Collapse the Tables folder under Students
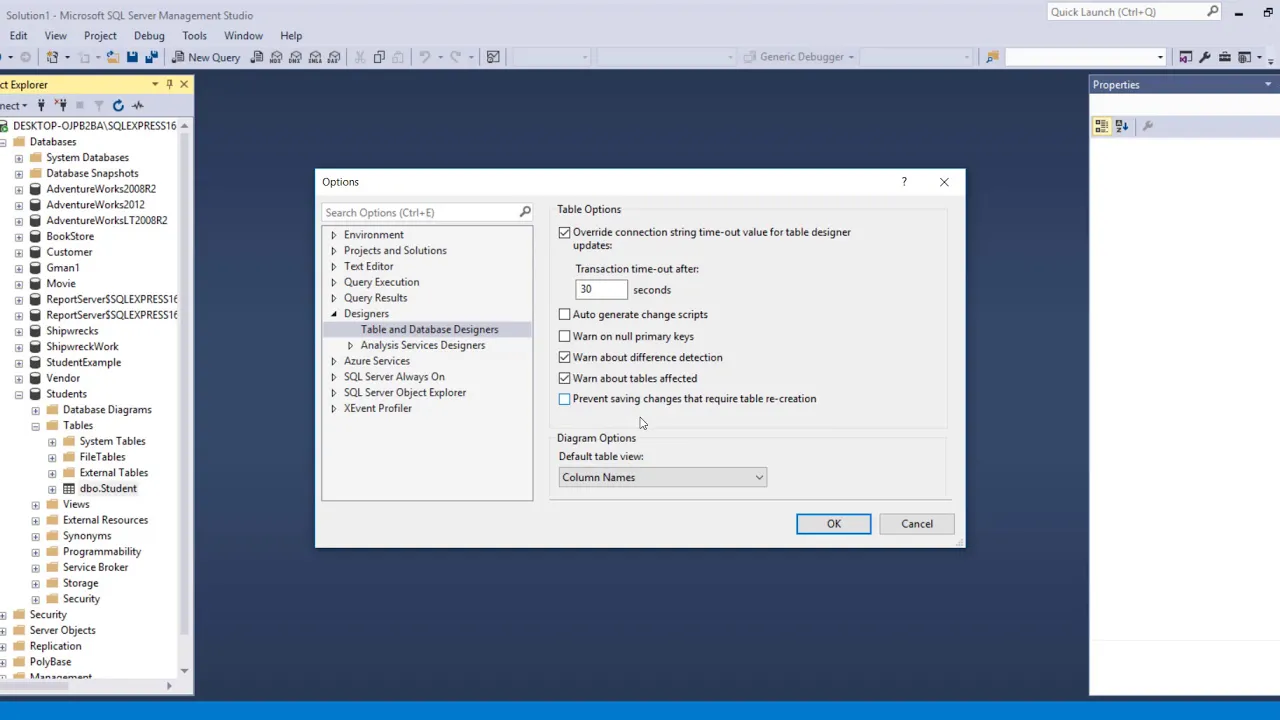This screenshot has height=720, width=1280. pyautogui.click(x=35, y=425)
